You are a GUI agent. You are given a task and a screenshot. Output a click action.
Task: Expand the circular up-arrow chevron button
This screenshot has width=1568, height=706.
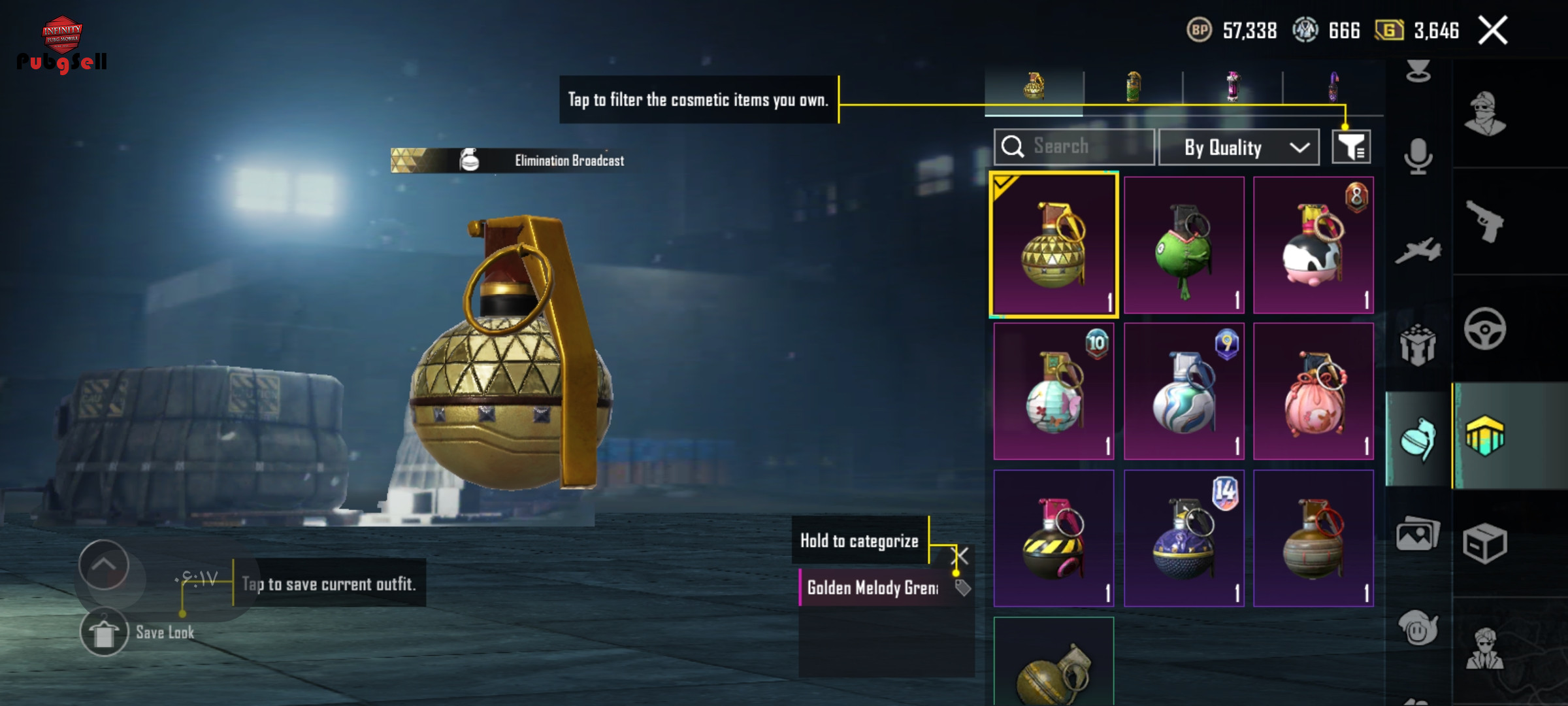point(104,565)
